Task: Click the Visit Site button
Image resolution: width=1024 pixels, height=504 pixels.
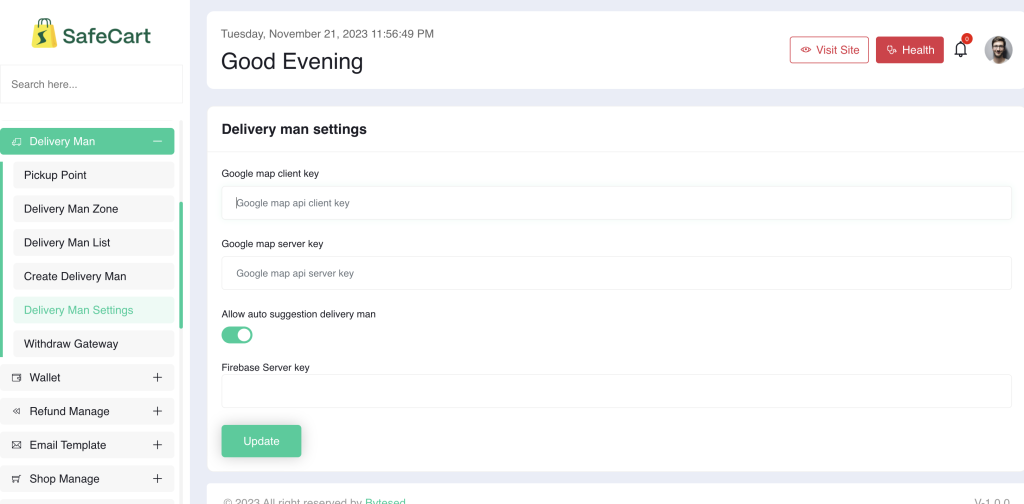Action: pyautogui.click(x=829, y=50)
